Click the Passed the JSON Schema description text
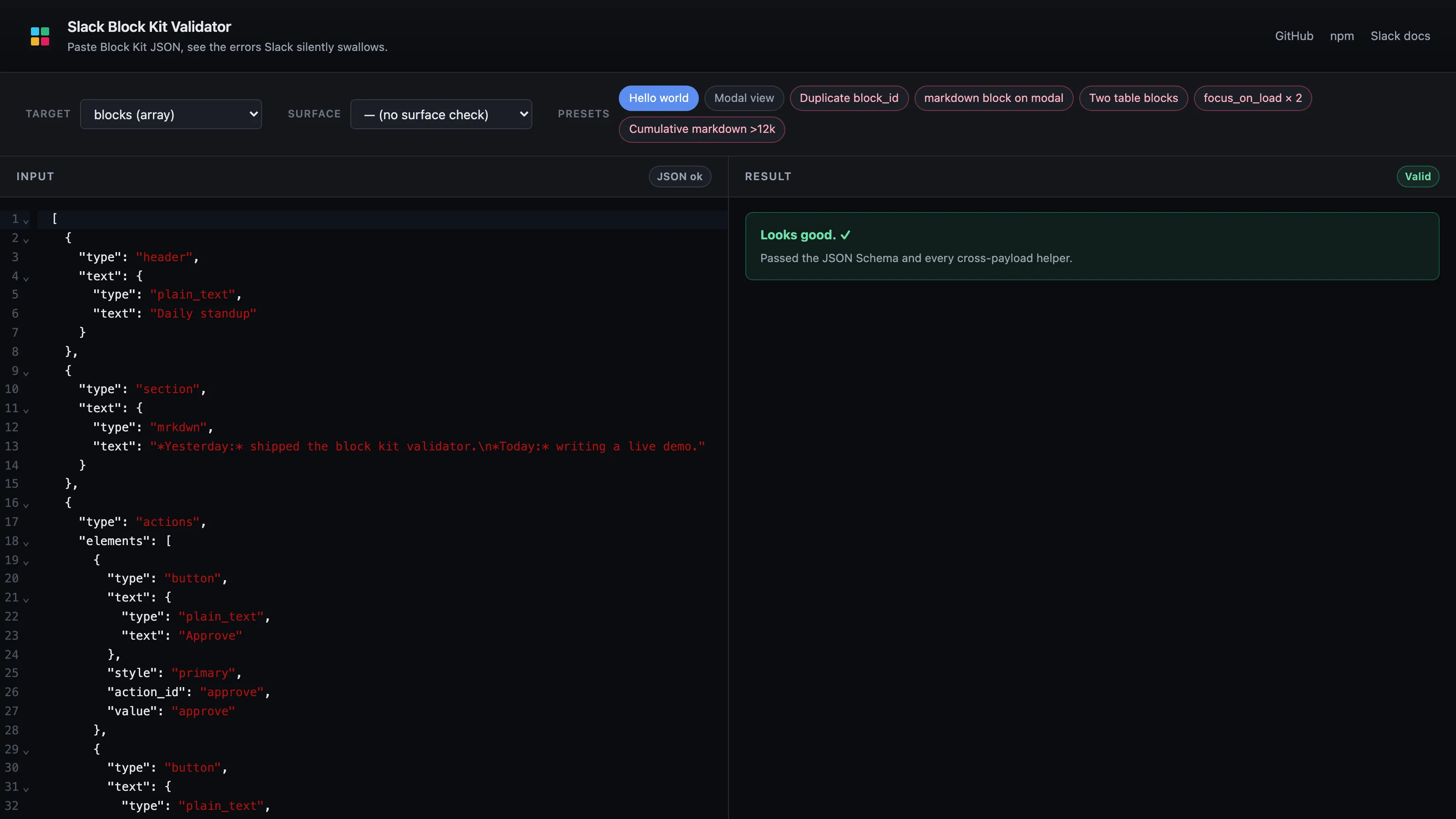 915,258
